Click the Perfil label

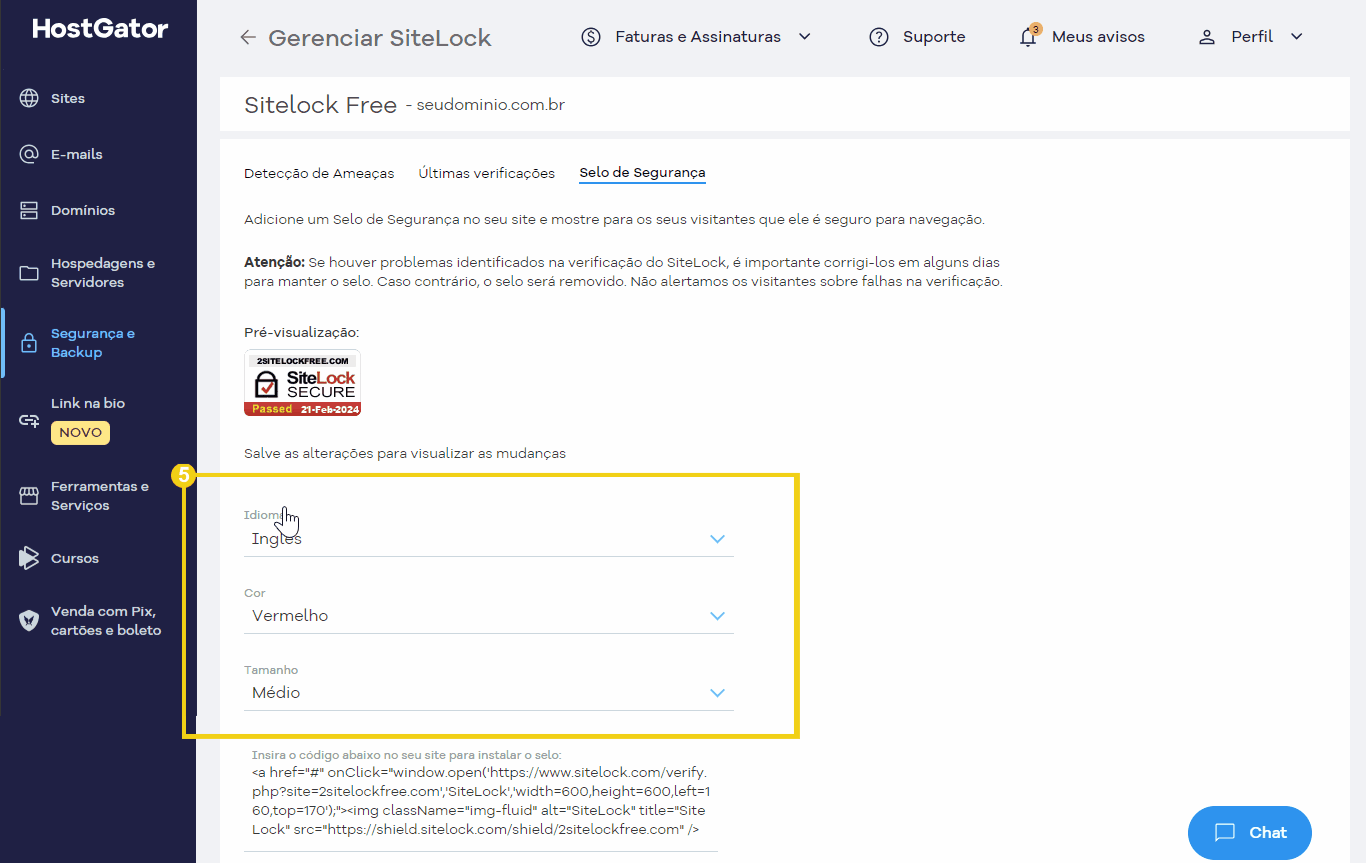coord(1252,37)
